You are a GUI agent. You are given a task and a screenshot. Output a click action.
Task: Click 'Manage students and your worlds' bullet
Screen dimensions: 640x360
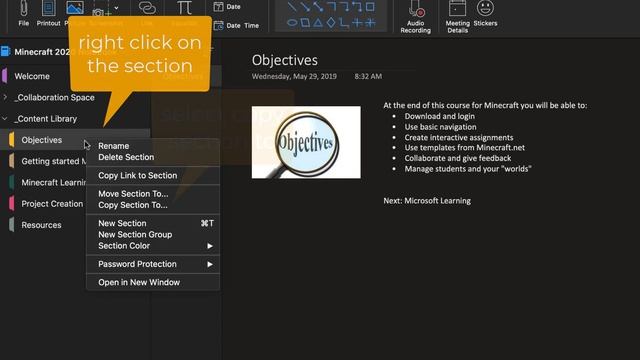[468, 169]
